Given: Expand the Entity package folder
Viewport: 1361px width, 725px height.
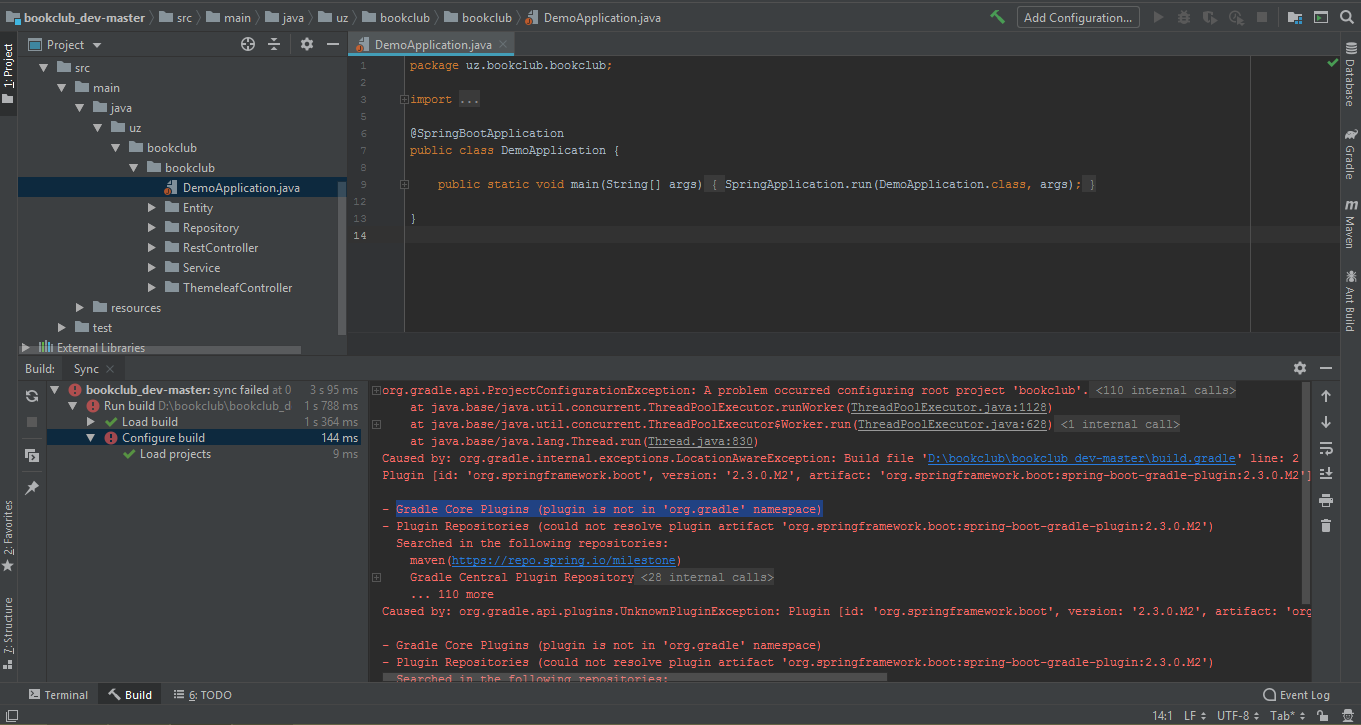Looking at the screenshot, I should (x=152, y=208).
